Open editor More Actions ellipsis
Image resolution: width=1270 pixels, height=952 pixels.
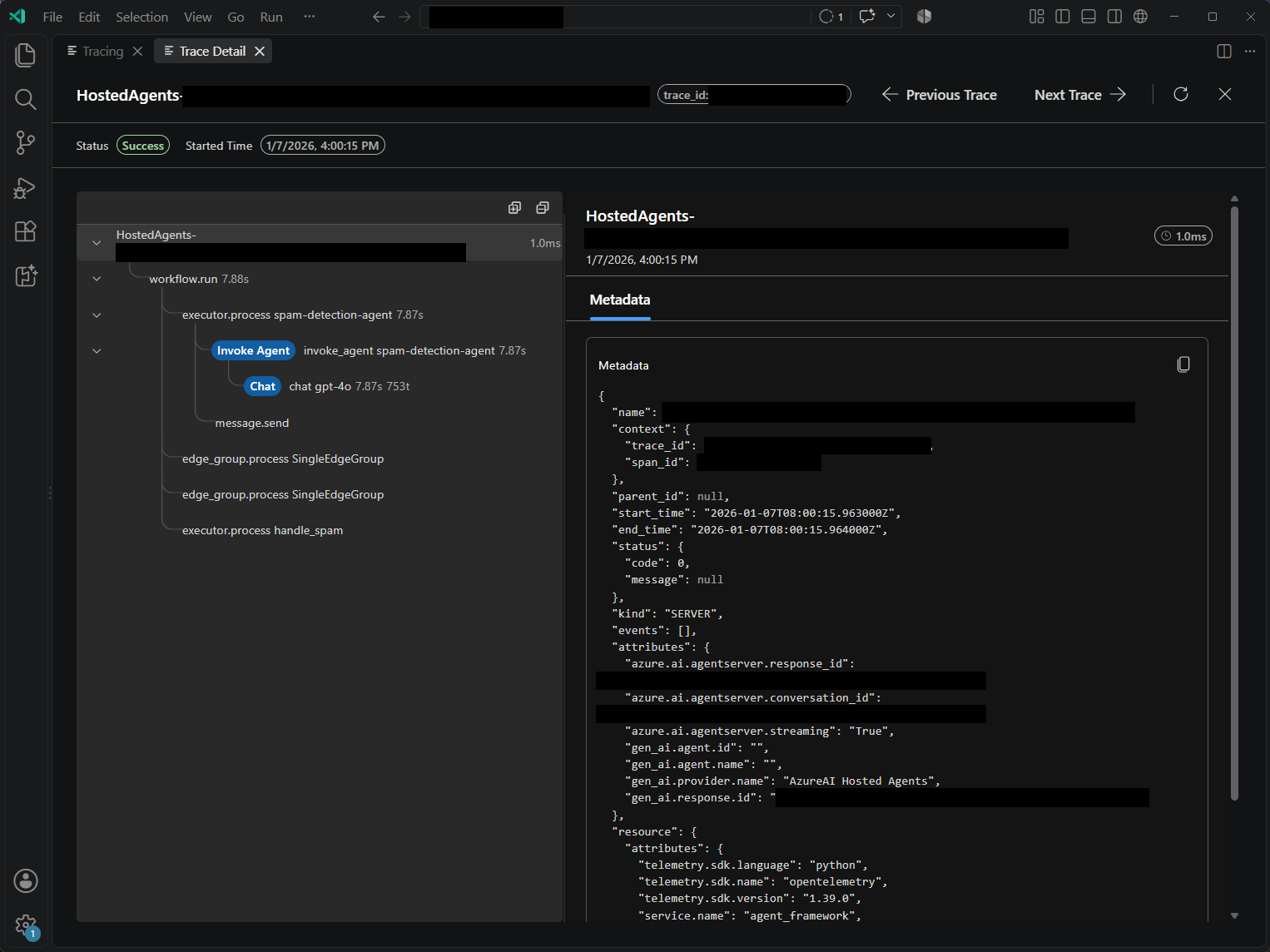(1250, 52)
